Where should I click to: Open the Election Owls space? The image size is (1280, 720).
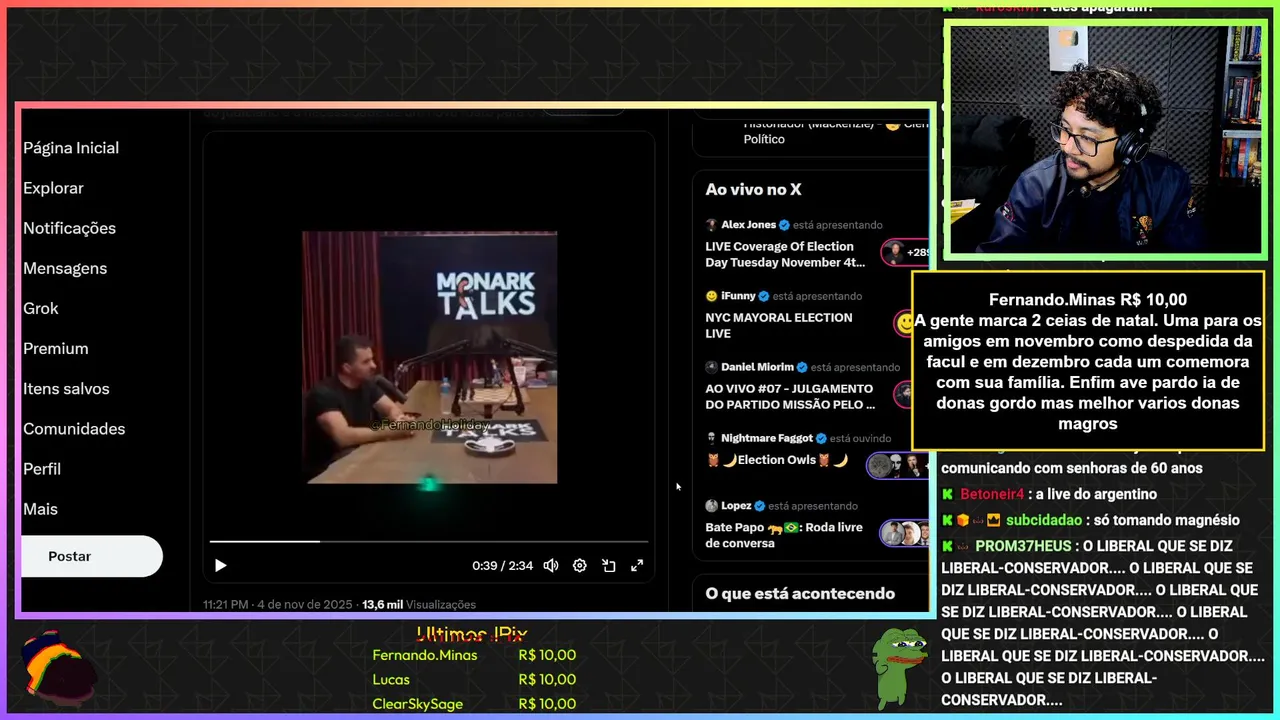777,460
